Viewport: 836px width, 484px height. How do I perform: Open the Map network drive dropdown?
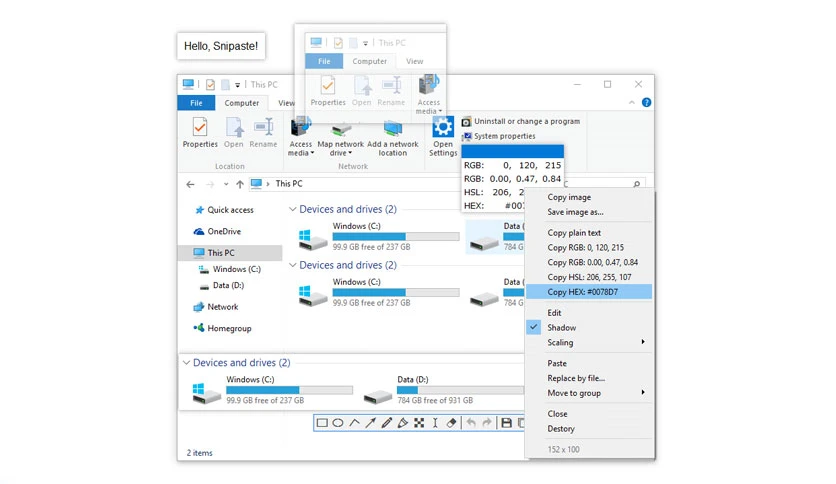350,153
